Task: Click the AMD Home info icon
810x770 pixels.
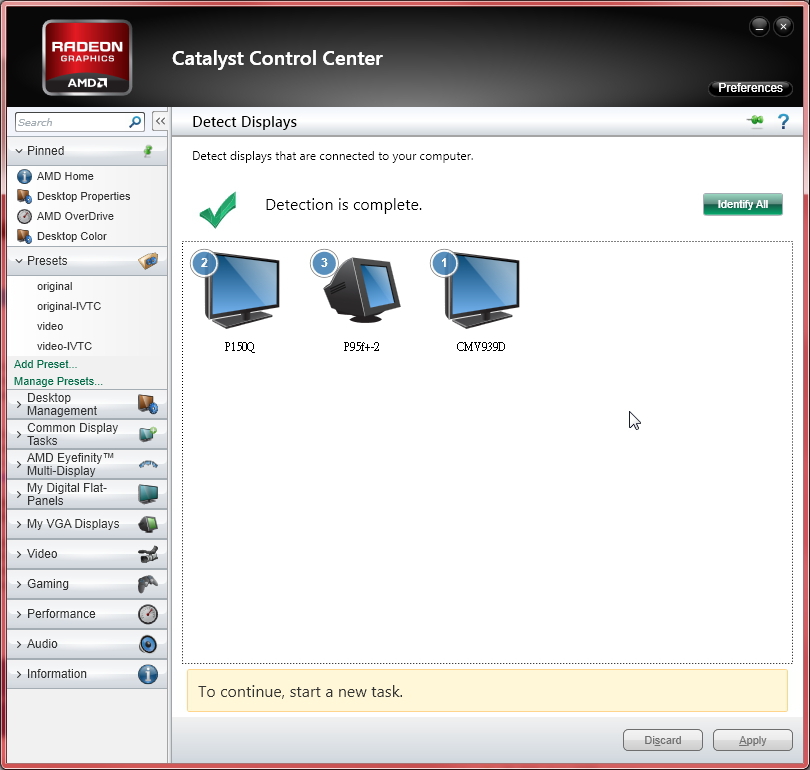Action: [24, 176]
